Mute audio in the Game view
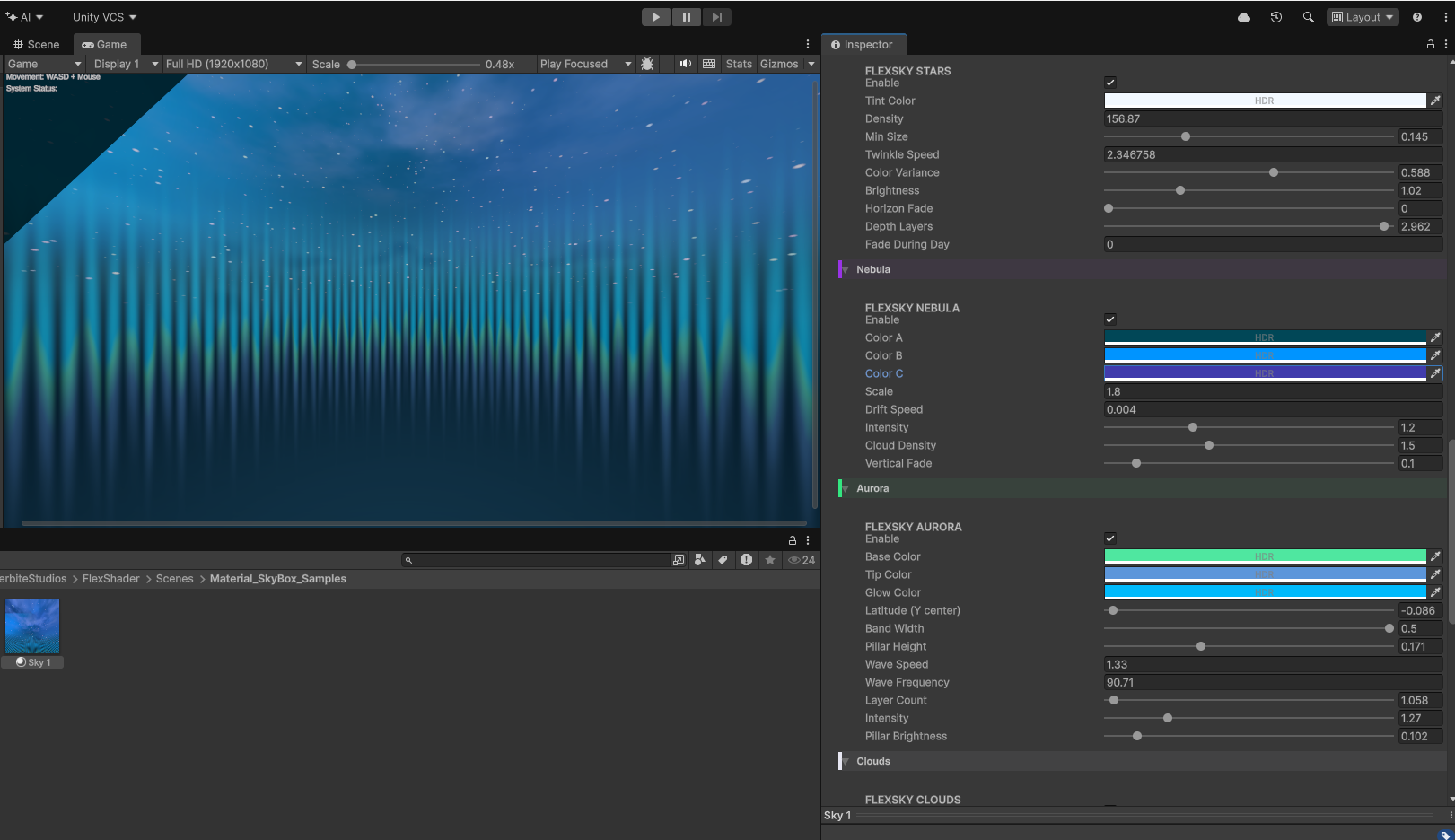The image size is (1455, 840). point(686,64)
